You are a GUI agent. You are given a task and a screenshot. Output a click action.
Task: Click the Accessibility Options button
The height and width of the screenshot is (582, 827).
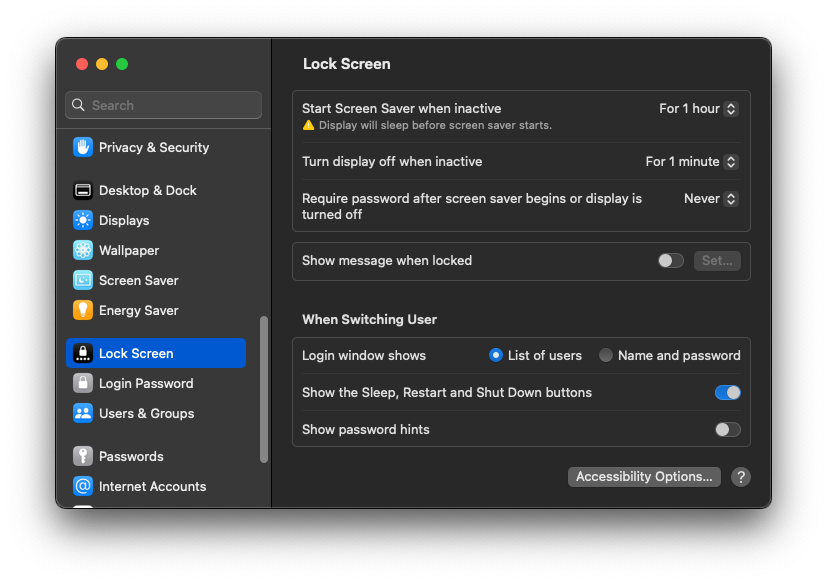pos(644,477)
